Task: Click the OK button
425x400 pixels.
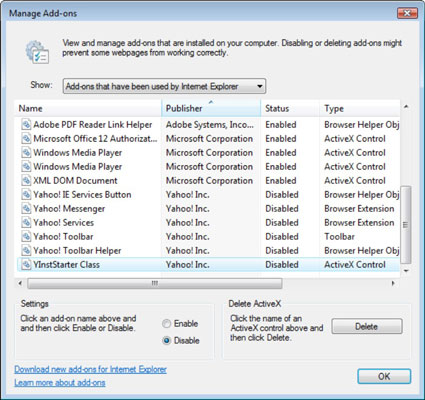Action: [384, 376]
